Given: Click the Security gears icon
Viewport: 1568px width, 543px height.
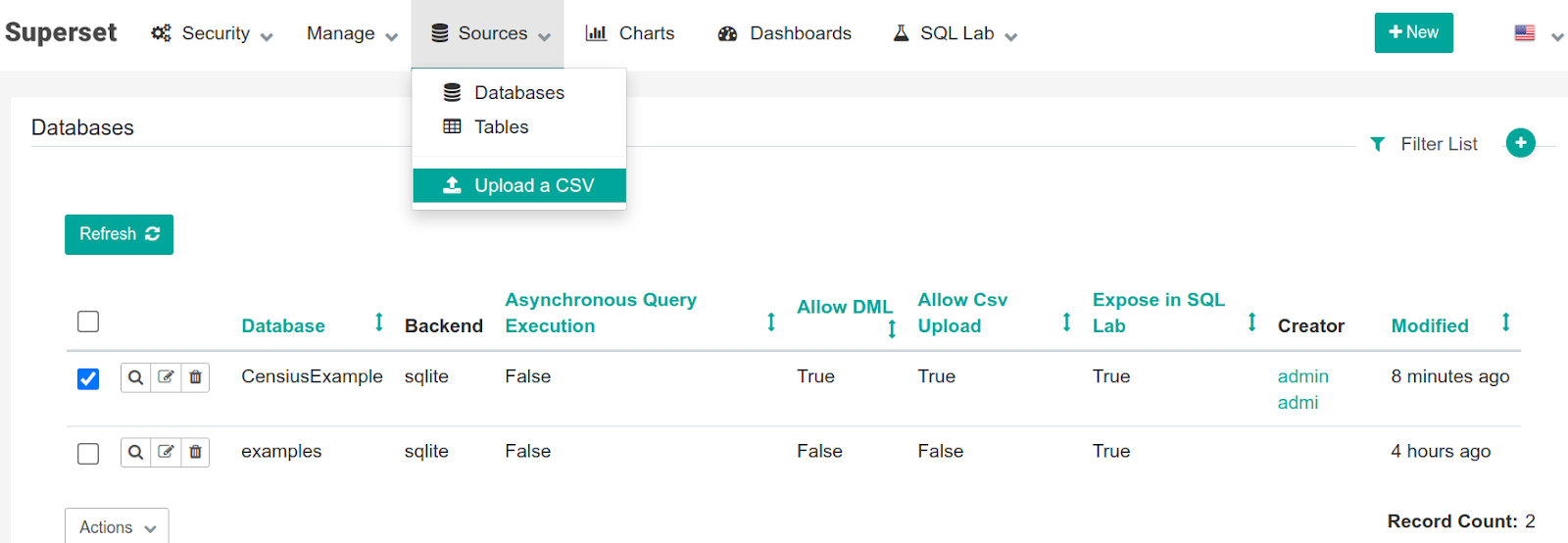Looking at the screenshot, I should click(161, 33).
